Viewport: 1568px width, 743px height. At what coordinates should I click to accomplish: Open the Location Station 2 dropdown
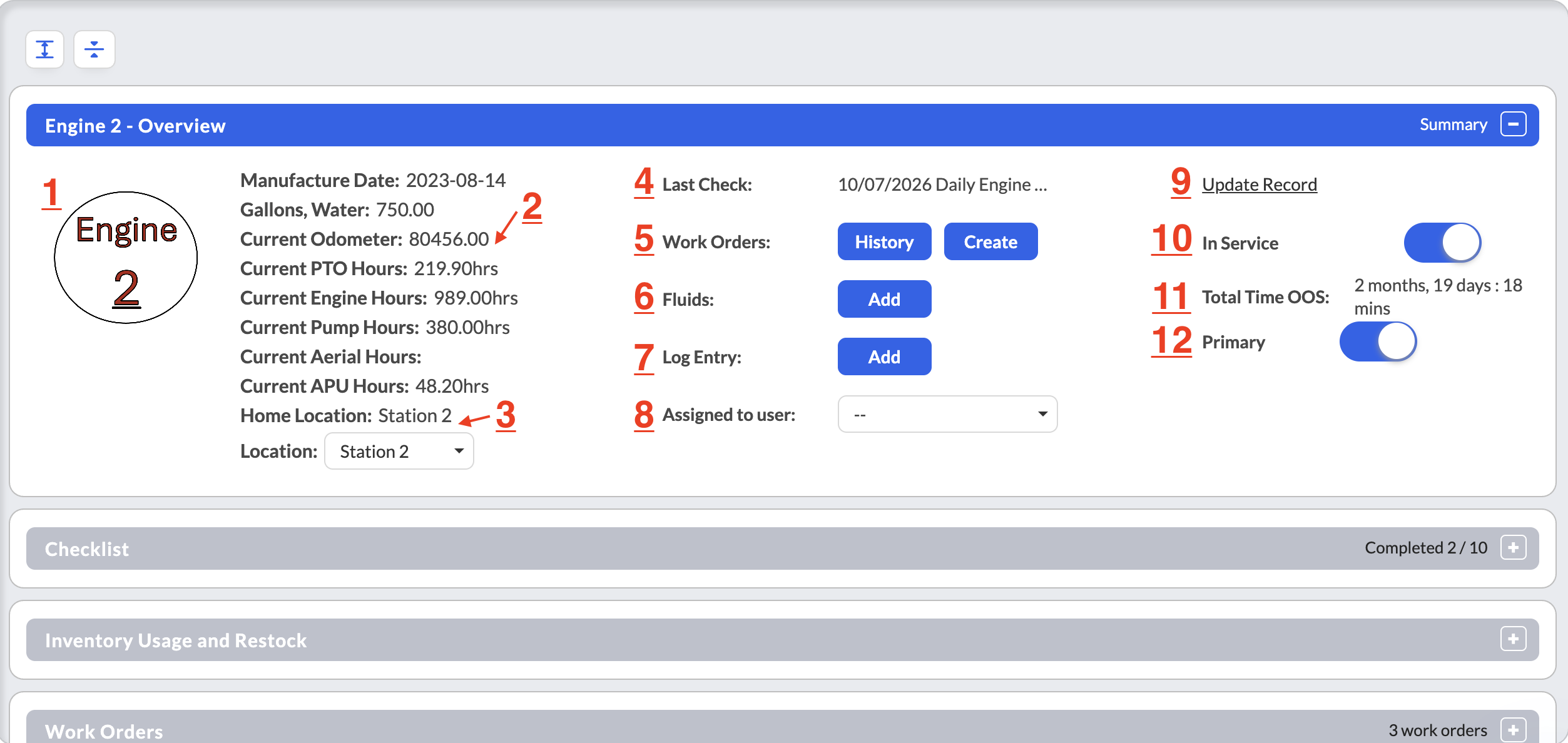click(399, 451)
